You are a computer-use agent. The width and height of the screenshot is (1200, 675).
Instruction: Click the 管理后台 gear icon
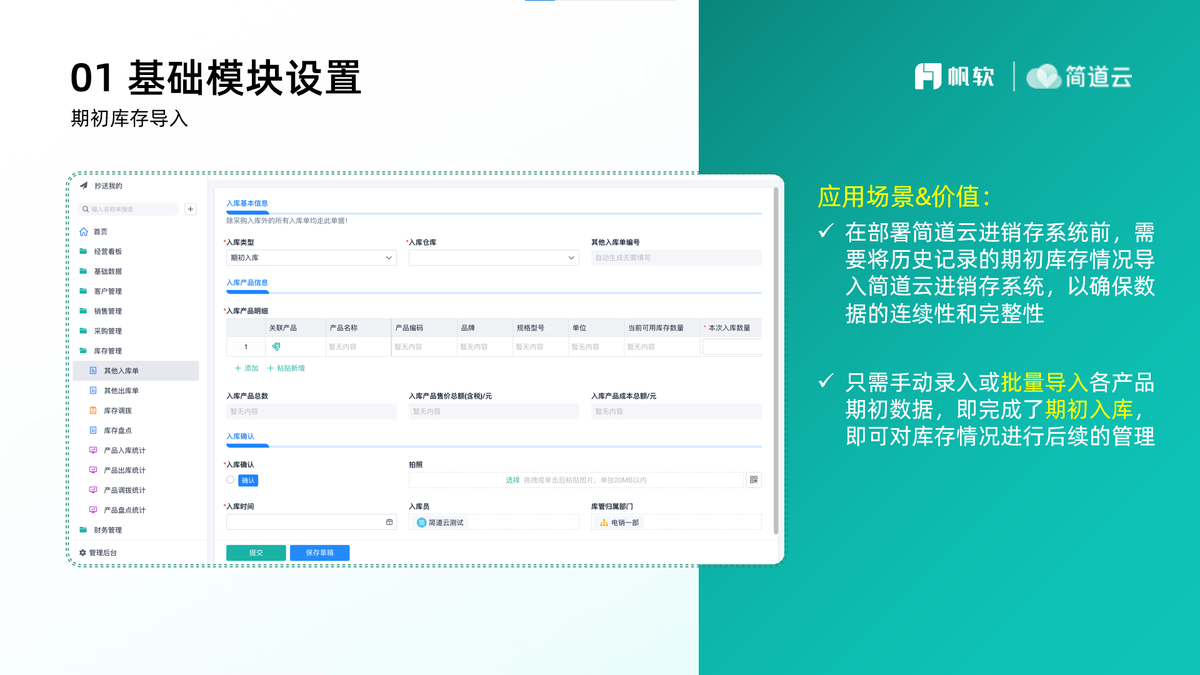pyautogui.click(x=83, y=553)
